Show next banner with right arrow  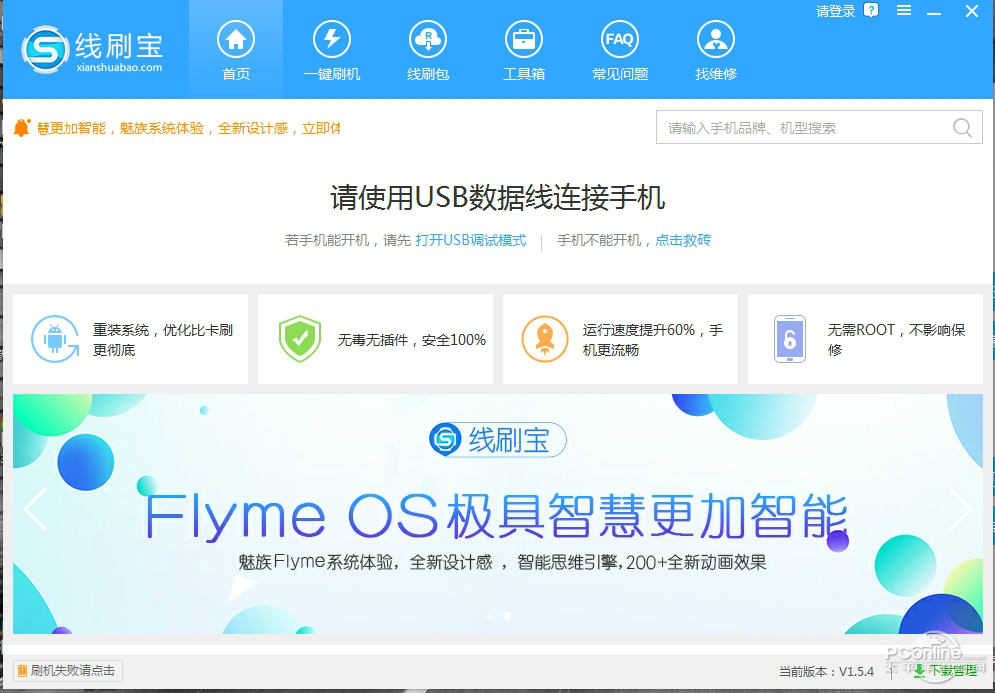(x=960, y=509)
